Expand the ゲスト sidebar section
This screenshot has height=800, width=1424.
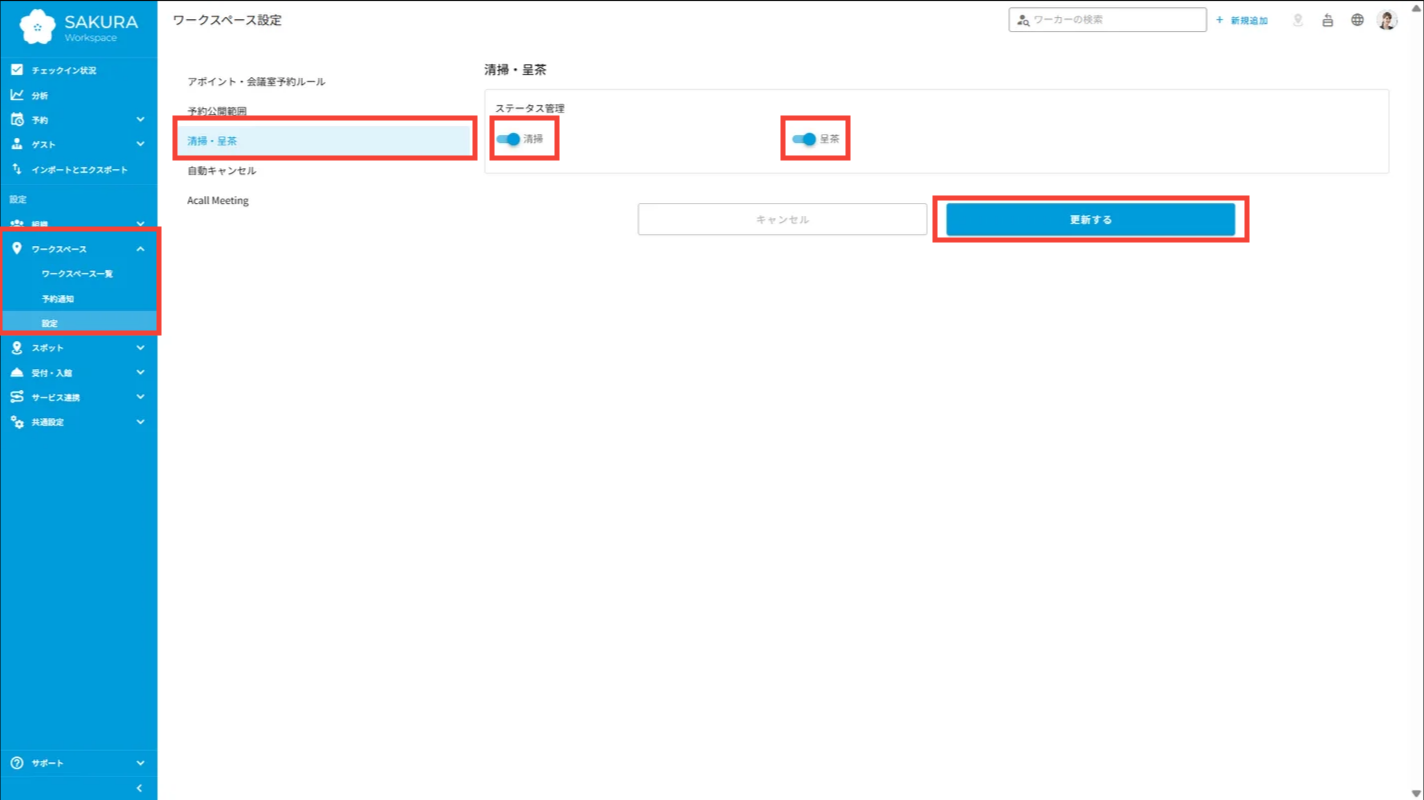tap(140, 144)
